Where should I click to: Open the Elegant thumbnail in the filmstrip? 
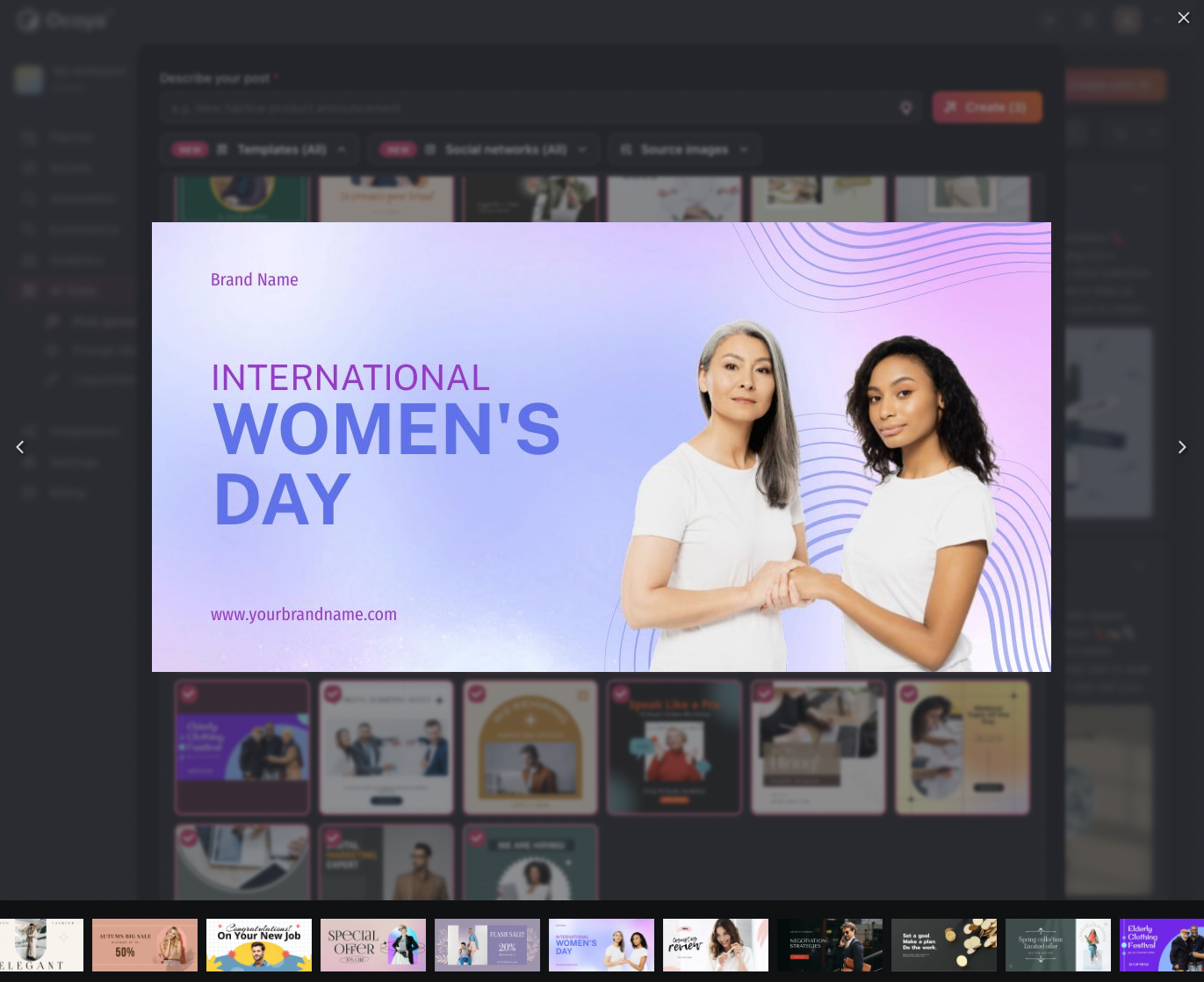click(41, 945)
